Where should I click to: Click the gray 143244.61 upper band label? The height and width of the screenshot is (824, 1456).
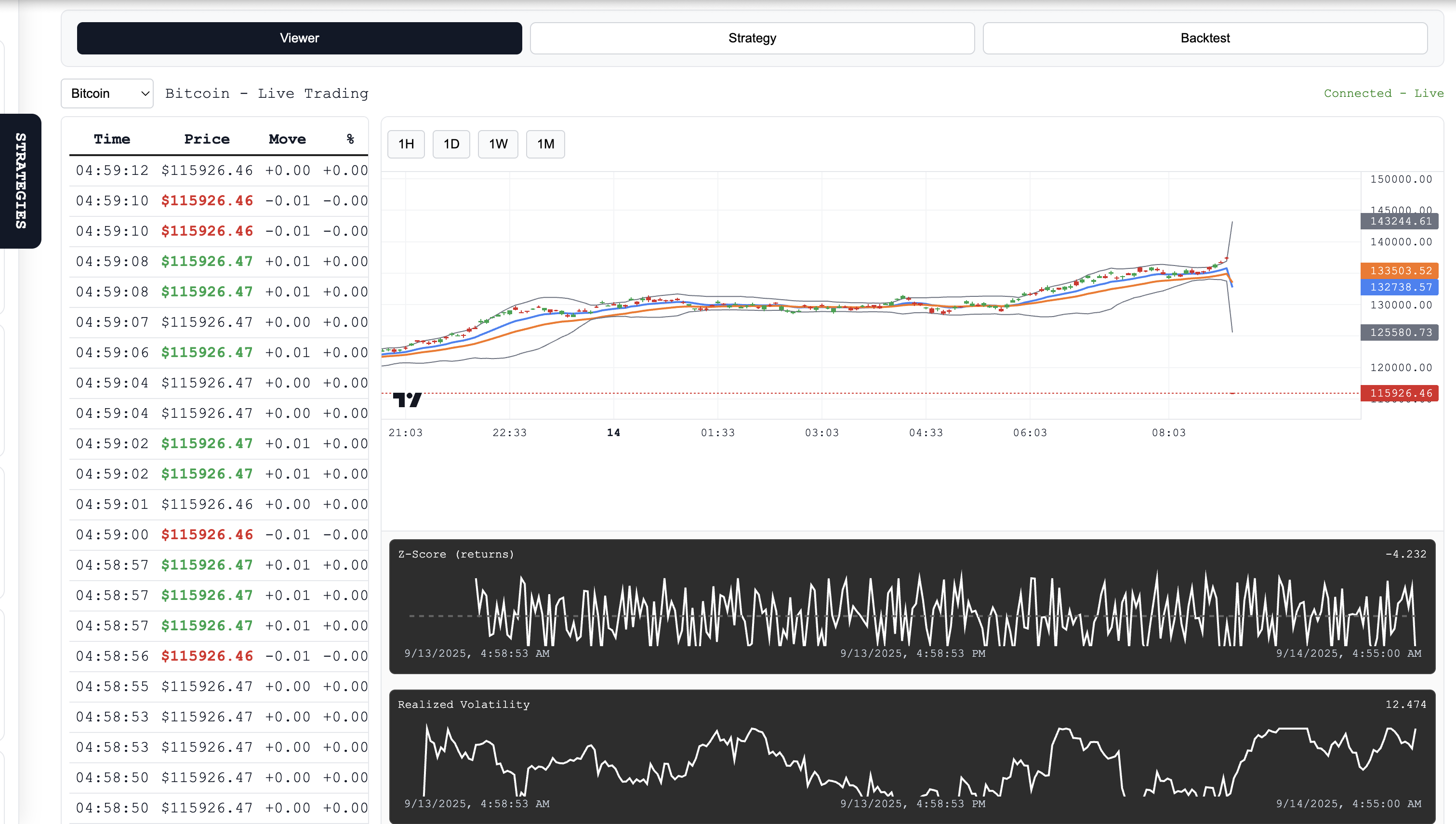[x=1400, y=221]
